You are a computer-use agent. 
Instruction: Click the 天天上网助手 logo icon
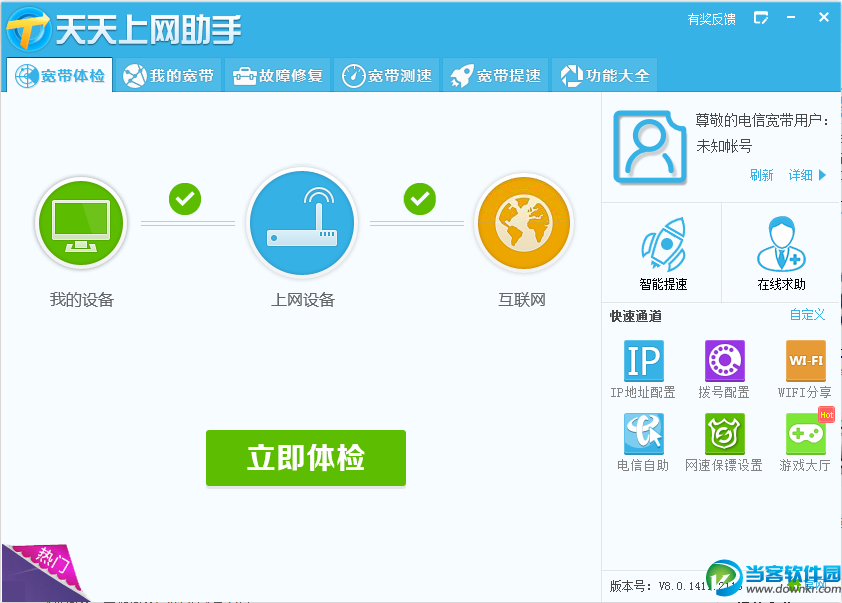[29, 29]
